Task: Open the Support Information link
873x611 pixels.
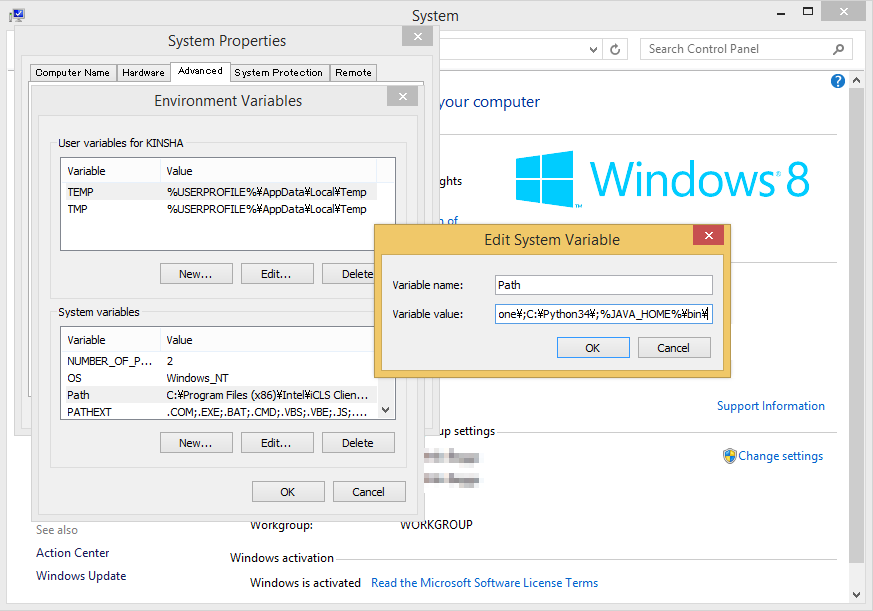Action: pyautogui.click(x=770, y=406)
